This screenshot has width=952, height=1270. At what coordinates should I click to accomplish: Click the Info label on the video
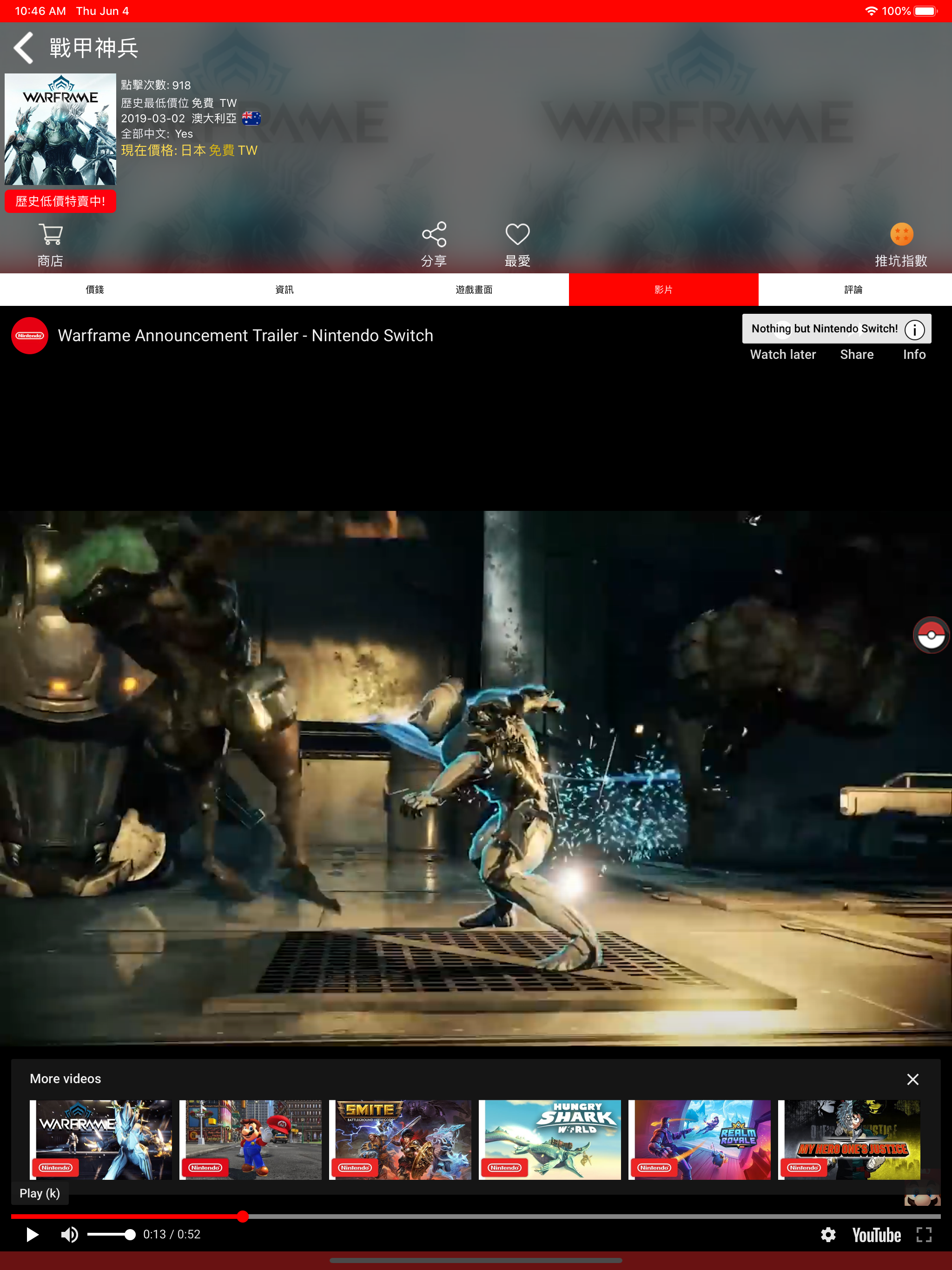point(914,355)
